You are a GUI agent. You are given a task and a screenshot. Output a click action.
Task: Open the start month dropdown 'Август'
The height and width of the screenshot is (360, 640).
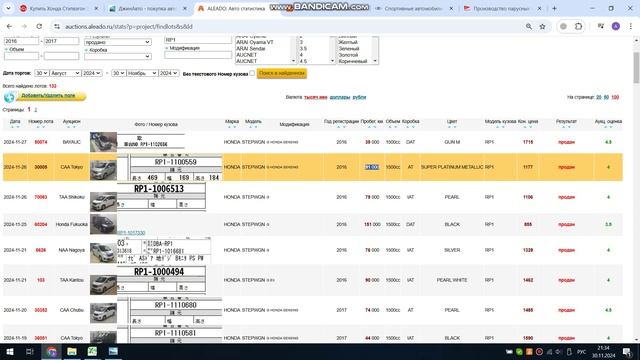[x=65, y=73]
